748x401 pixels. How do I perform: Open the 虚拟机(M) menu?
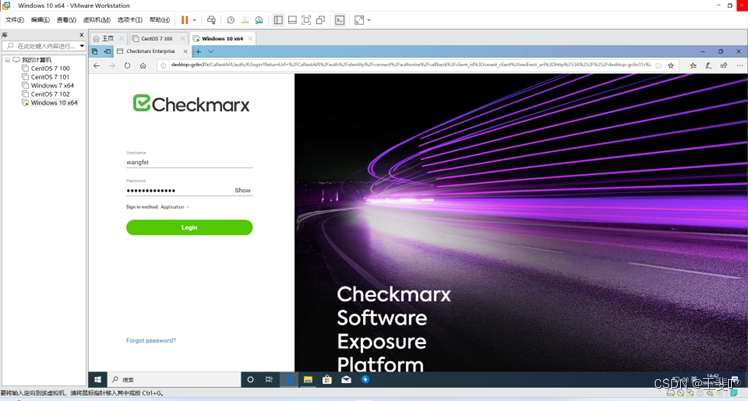pyautogui.click(x=97, y=20)
